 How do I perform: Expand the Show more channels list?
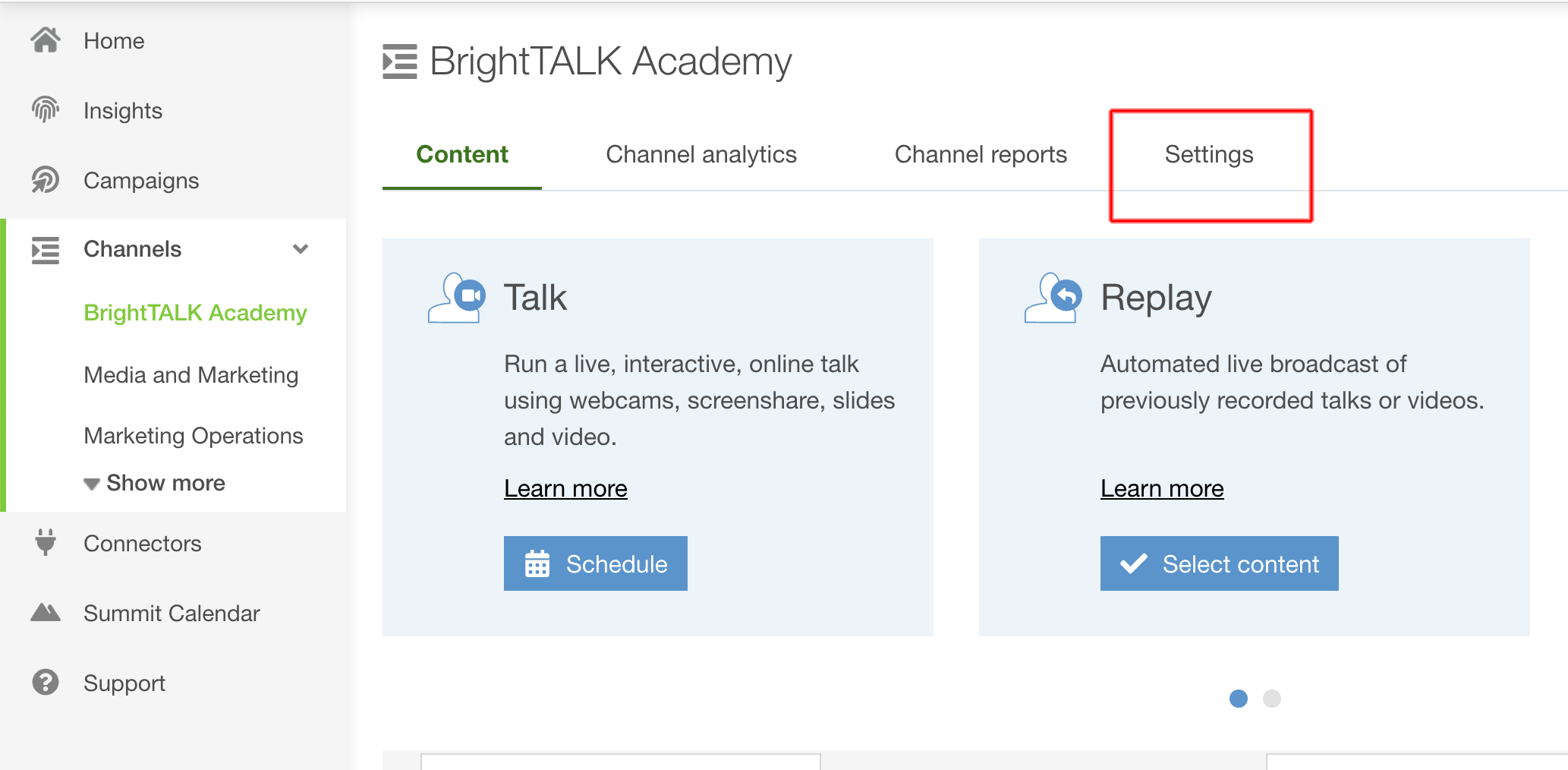click(155, 483)
